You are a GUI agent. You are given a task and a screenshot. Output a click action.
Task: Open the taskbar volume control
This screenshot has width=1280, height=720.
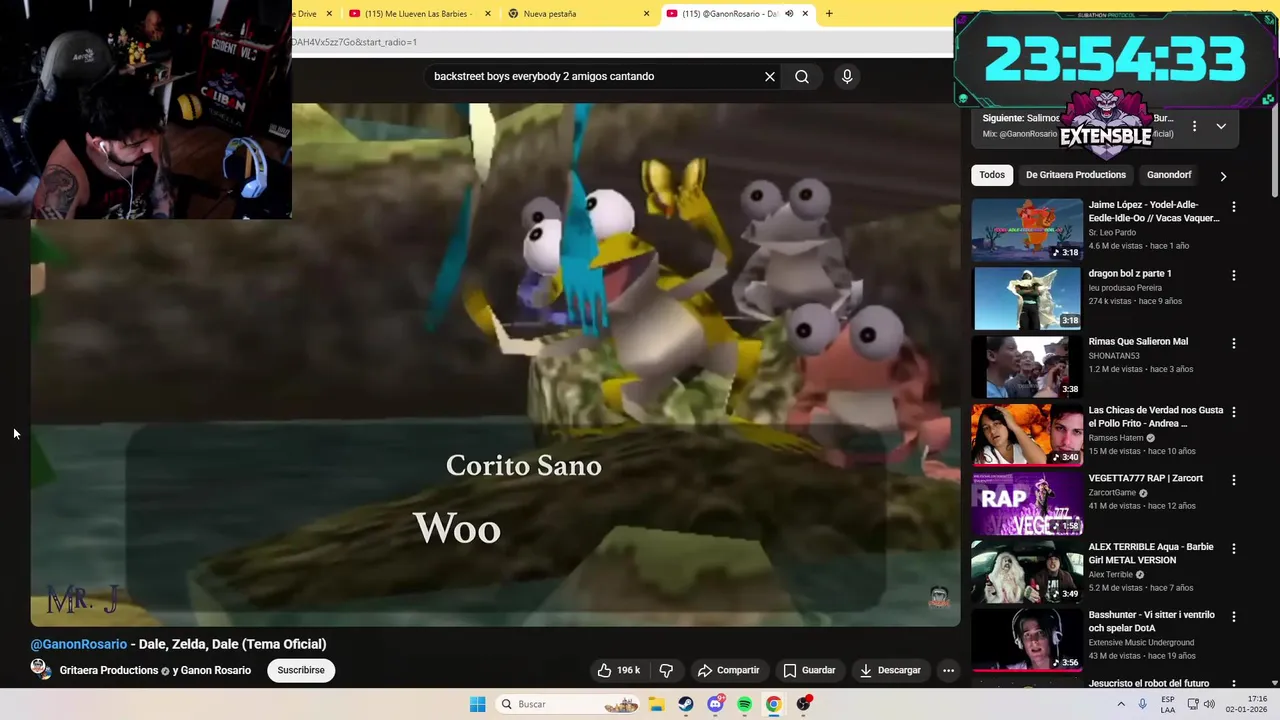coord(1209,704)
